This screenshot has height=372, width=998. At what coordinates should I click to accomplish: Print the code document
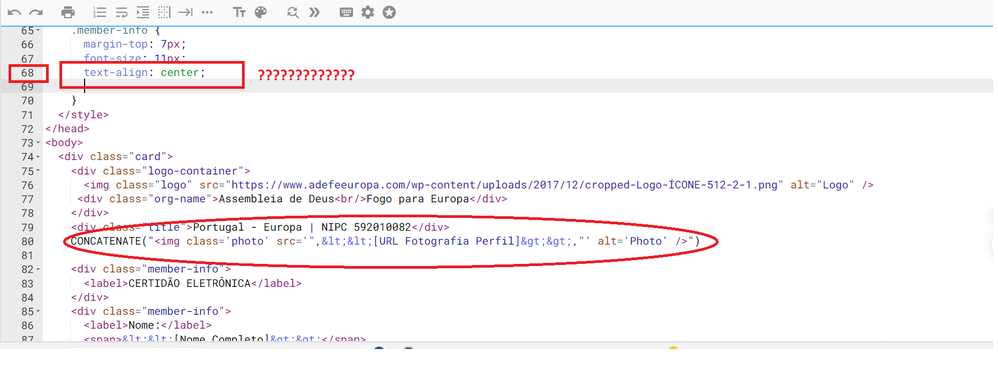[68, 12]
